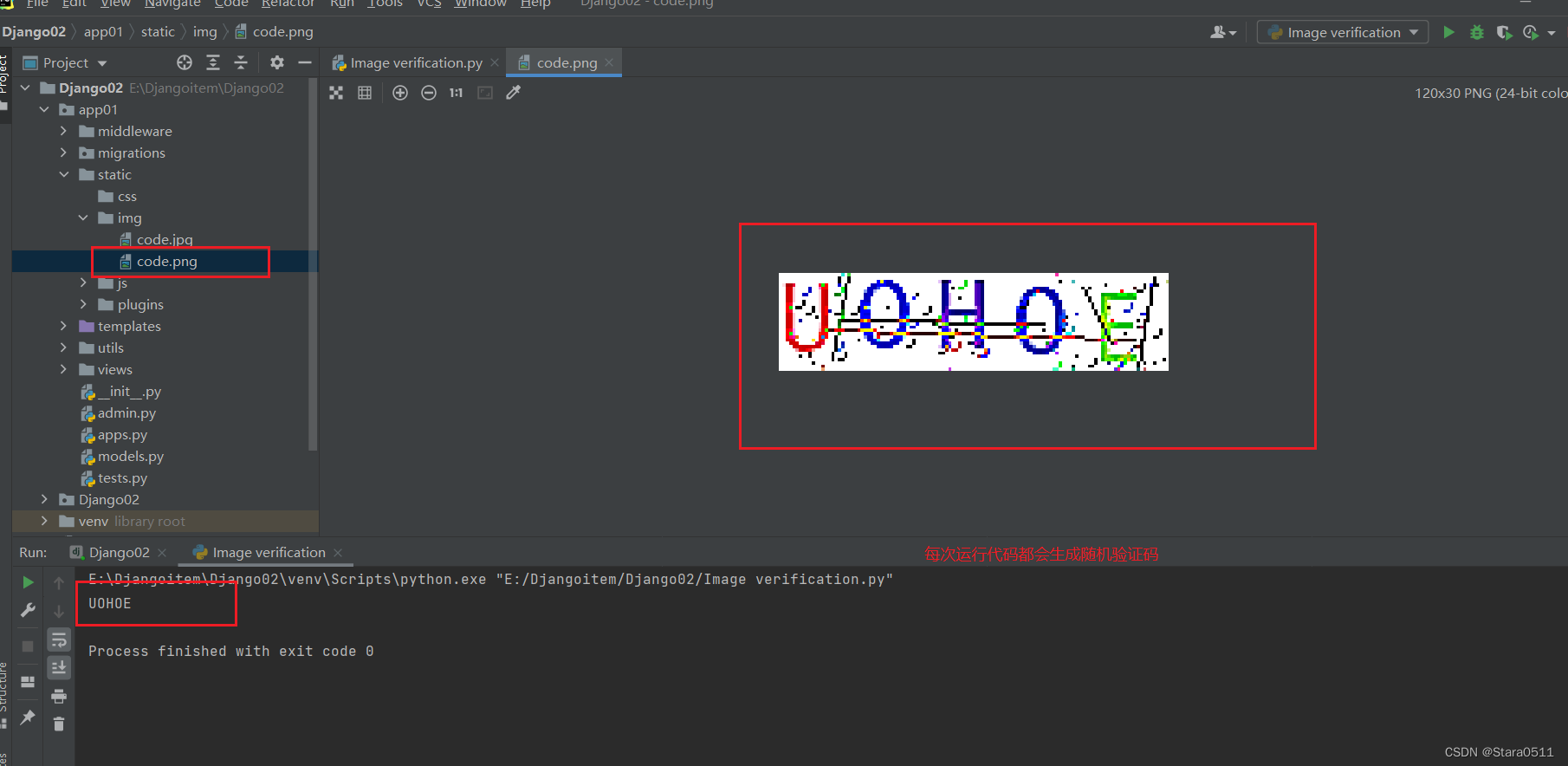Screen dimensions: 1568x766
Task: Clear all console output with trash icon
Action: [x=59, y=724]
